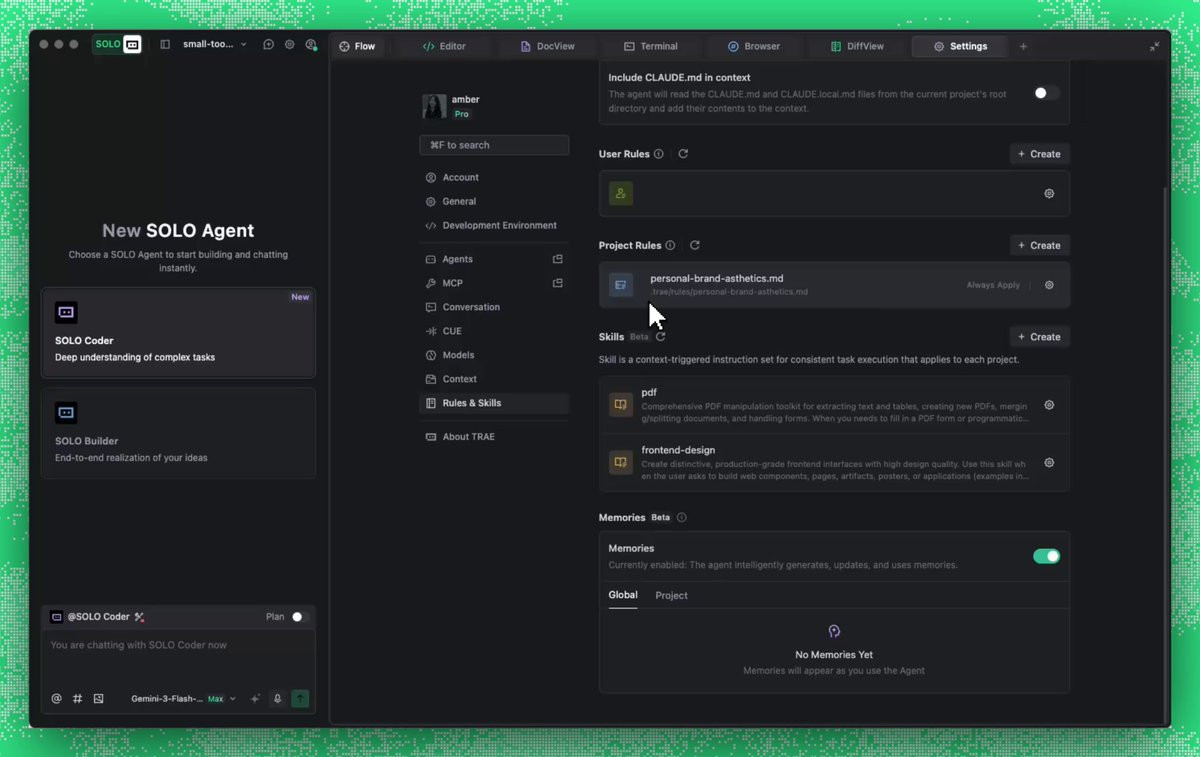Create a new Project Rule
This screenshot has height=757, width=1200.
[1039, 245]
